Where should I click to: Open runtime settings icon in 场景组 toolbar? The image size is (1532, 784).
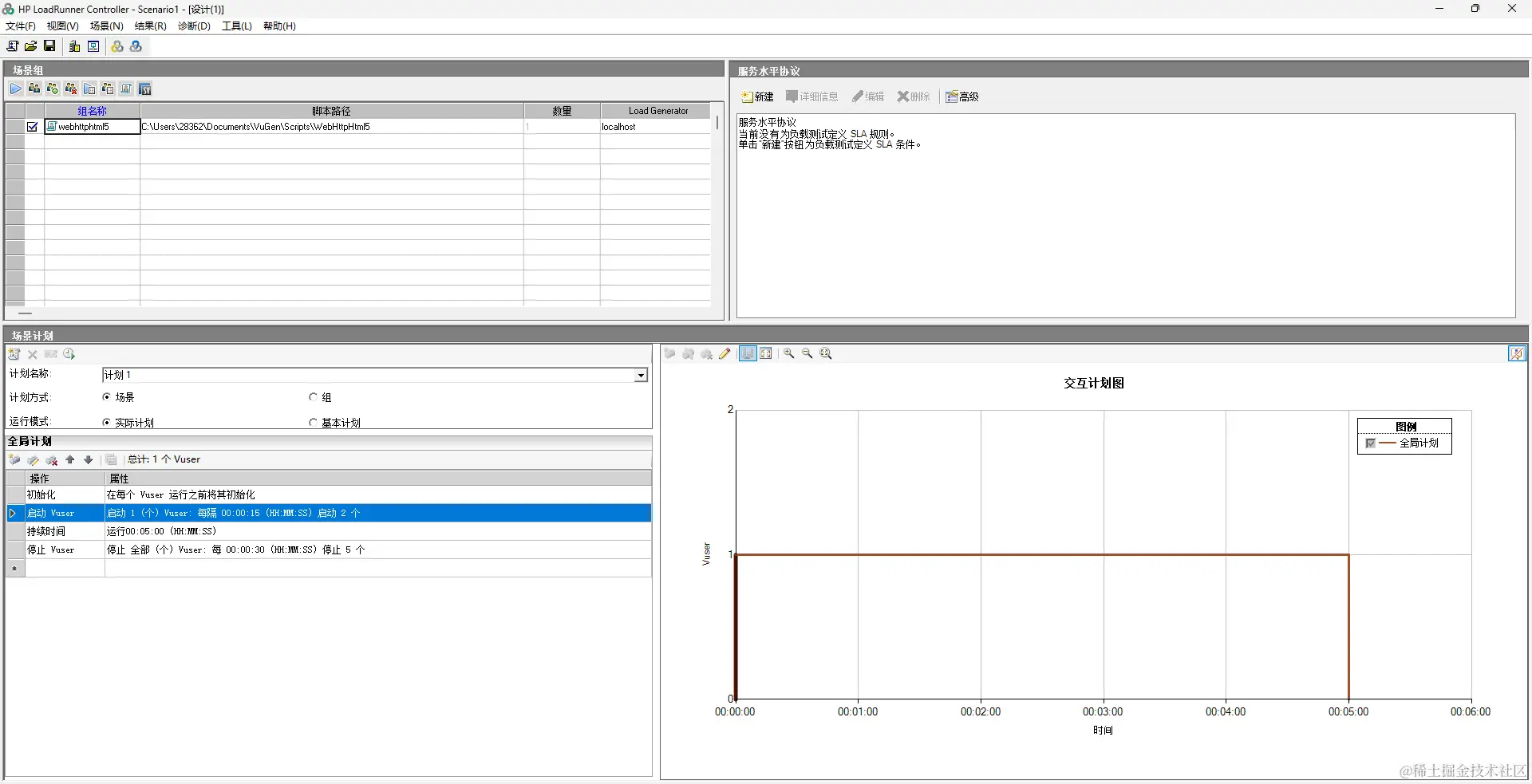coord(89,89)
